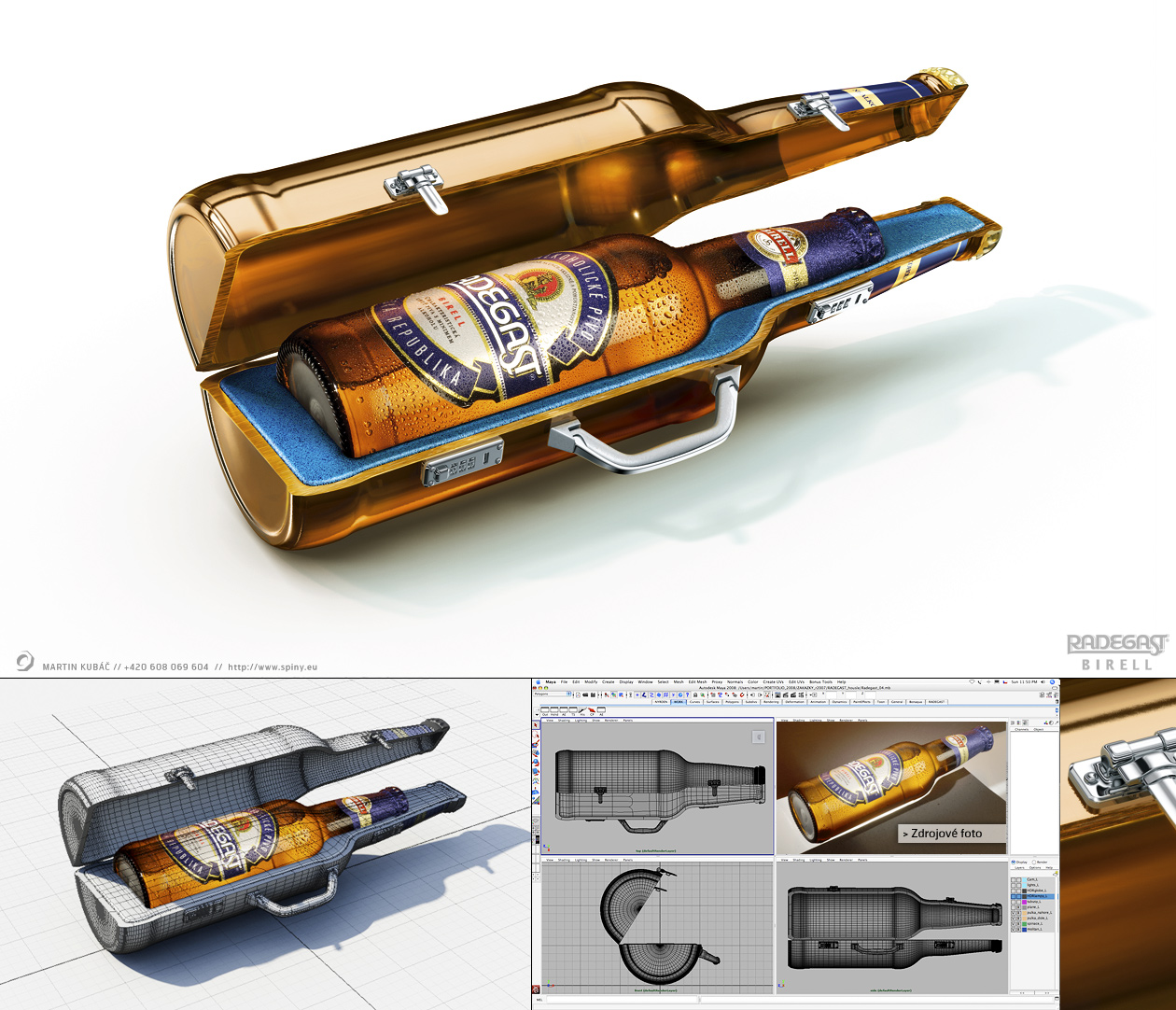Activate Snap to grids magnet icon

pyautogui.click(x=713, y=694)
